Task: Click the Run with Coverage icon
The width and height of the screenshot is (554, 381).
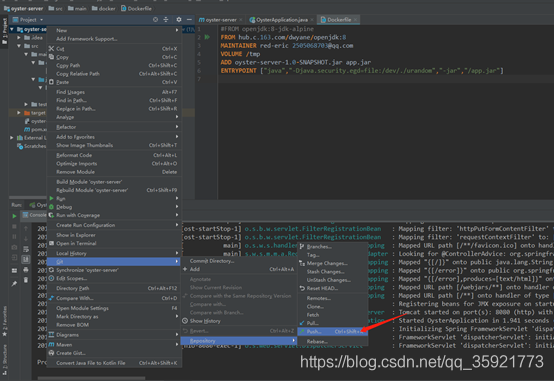Action: pyautogui.click(x=52, y=215)
